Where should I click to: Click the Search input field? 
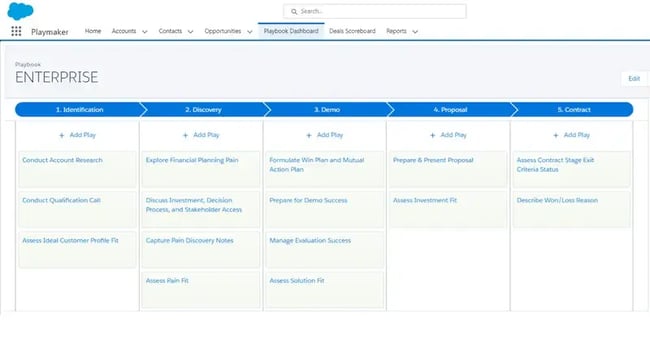[375, 11]
